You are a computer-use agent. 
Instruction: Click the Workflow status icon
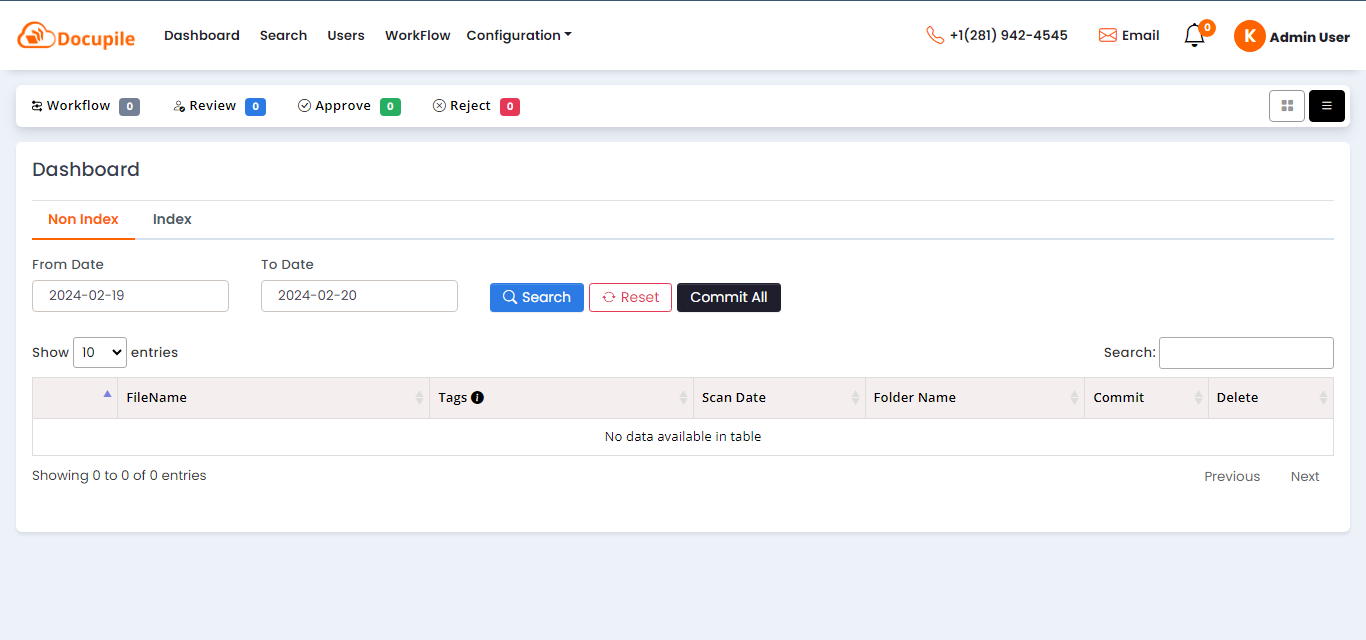[x=37, y=106]
